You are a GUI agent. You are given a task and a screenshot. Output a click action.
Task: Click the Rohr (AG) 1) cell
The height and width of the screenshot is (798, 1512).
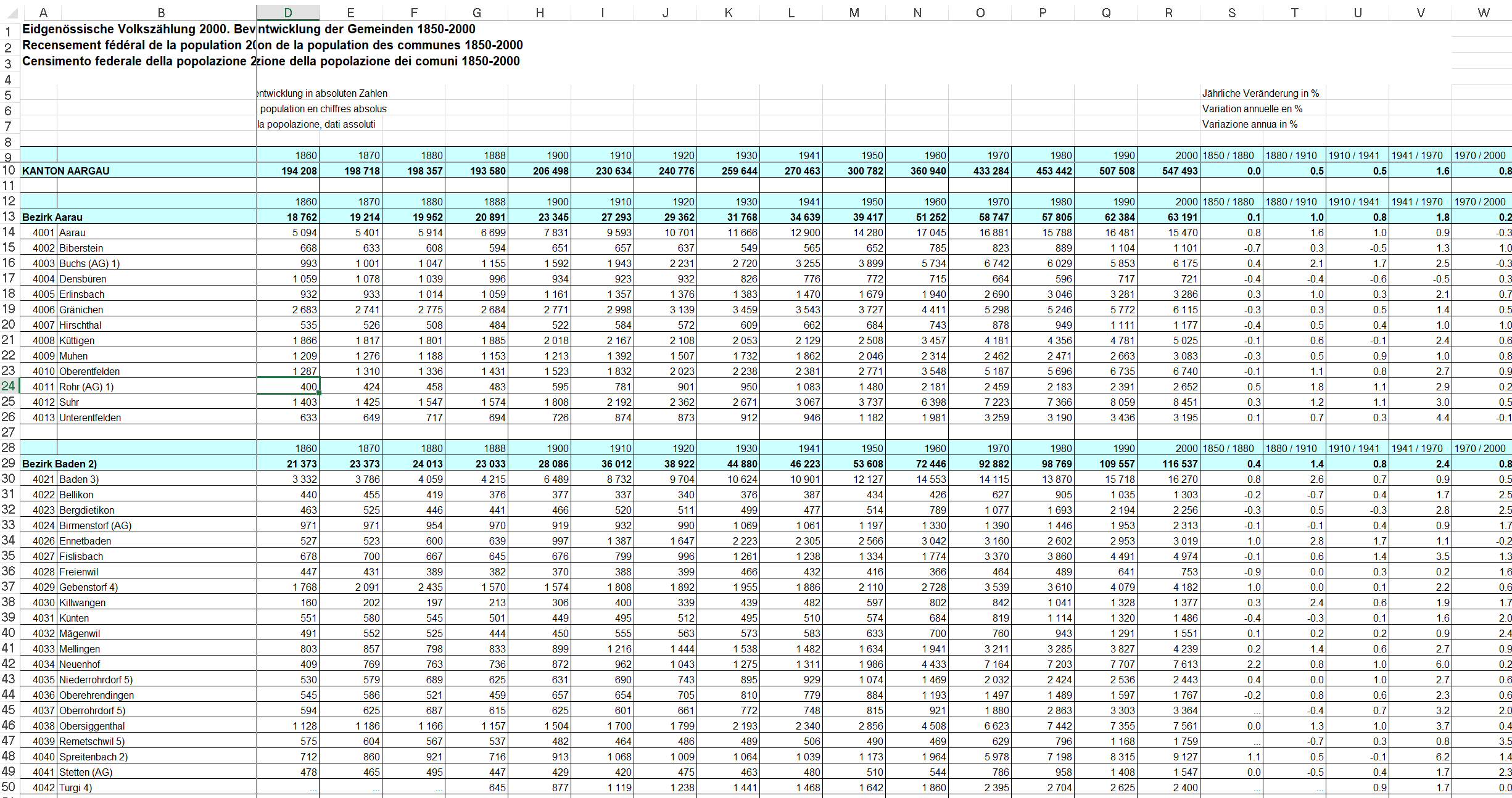pos(157,387)
